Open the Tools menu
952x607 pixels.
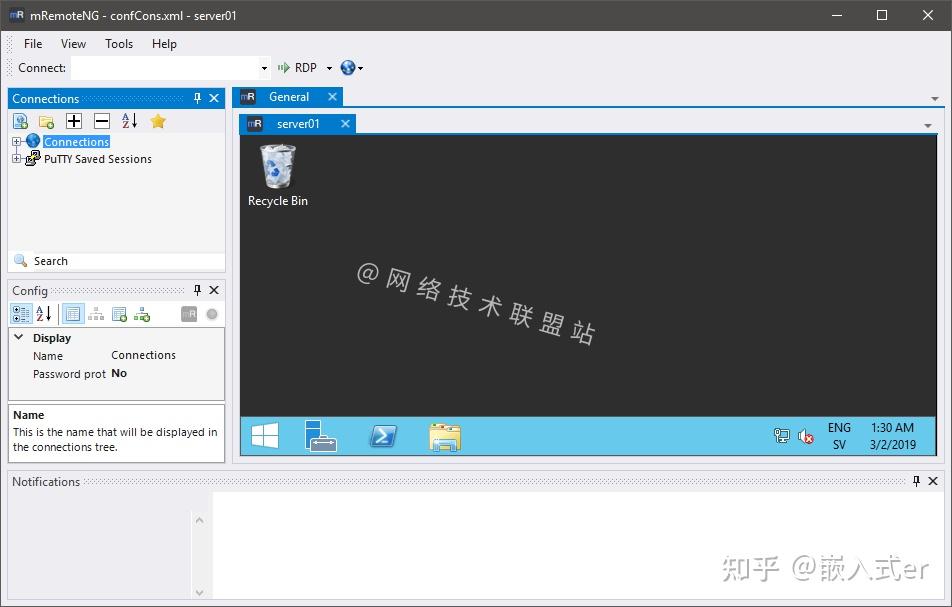click(x=119, y=43)
